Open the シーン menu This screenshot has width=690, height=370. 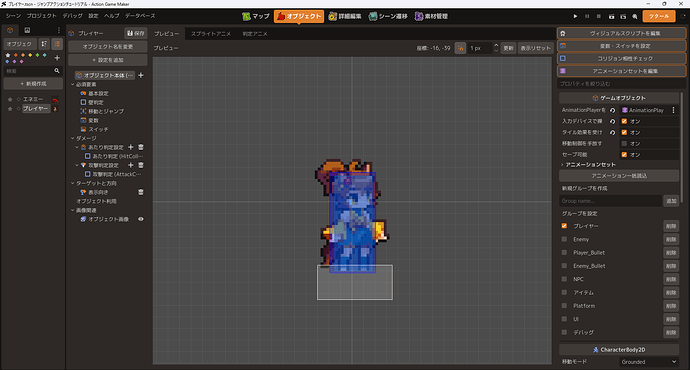pyautogui.click(x=13, y=16)
